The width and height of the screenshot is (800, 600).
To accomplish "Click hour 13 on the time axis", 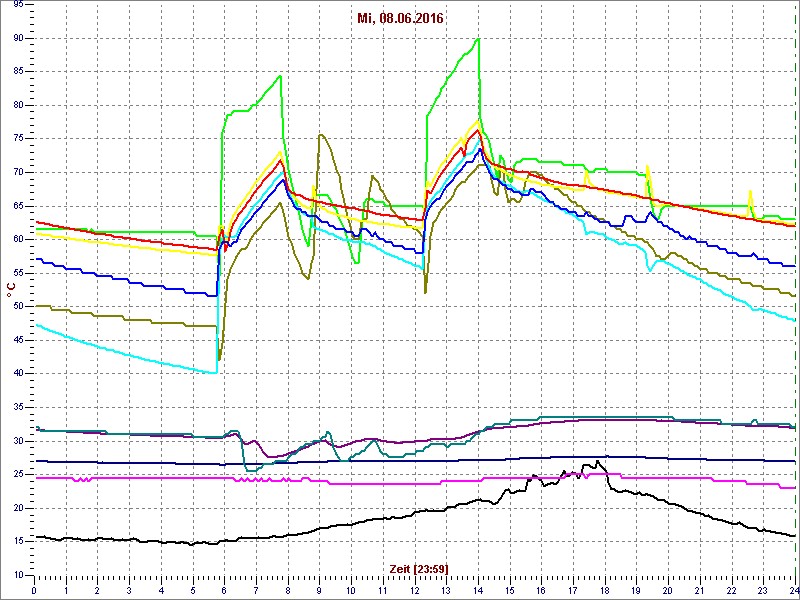I will point(446,591).
